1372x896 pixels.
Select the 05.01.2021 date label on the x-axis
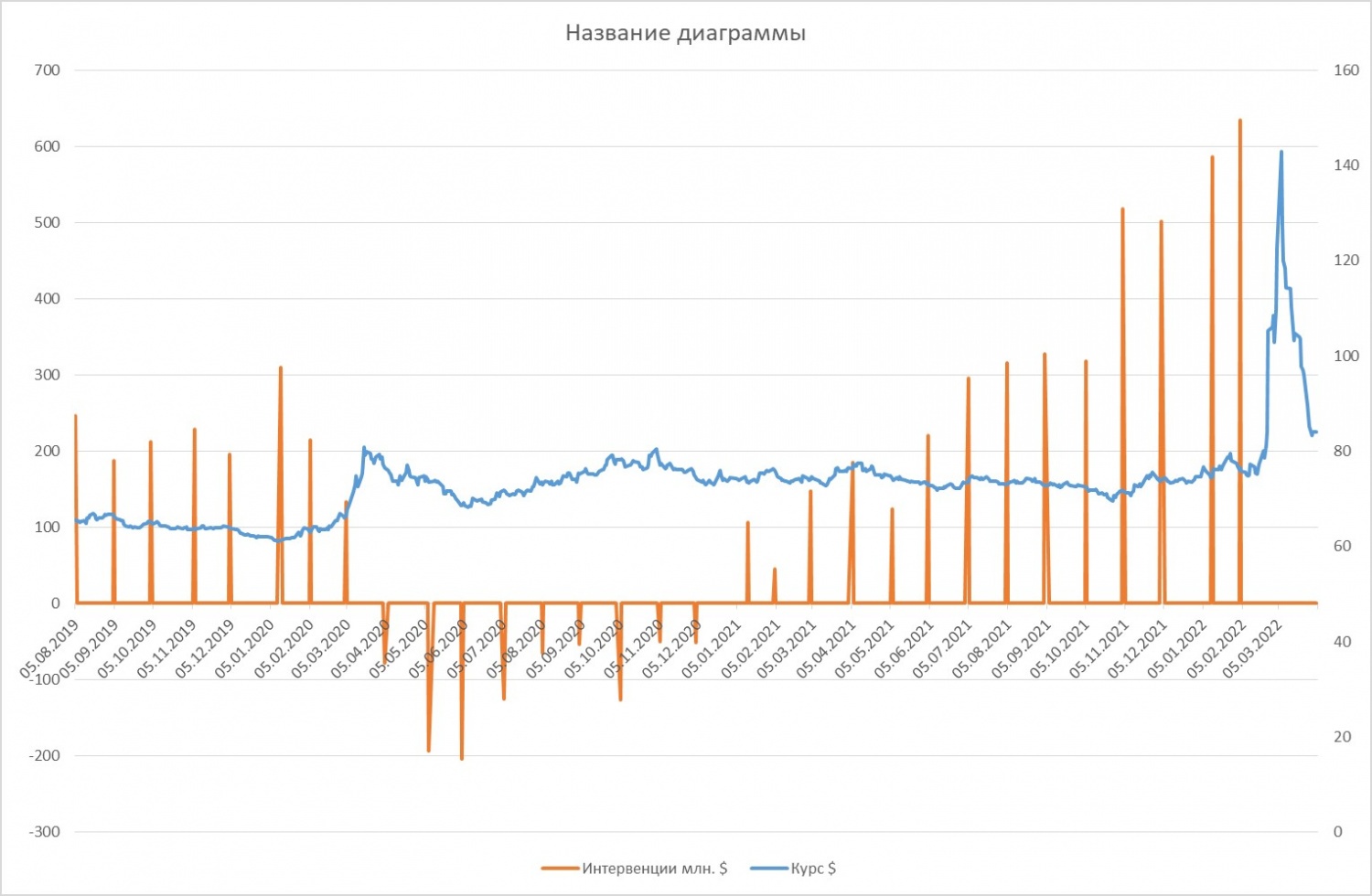tap(712, 649)
